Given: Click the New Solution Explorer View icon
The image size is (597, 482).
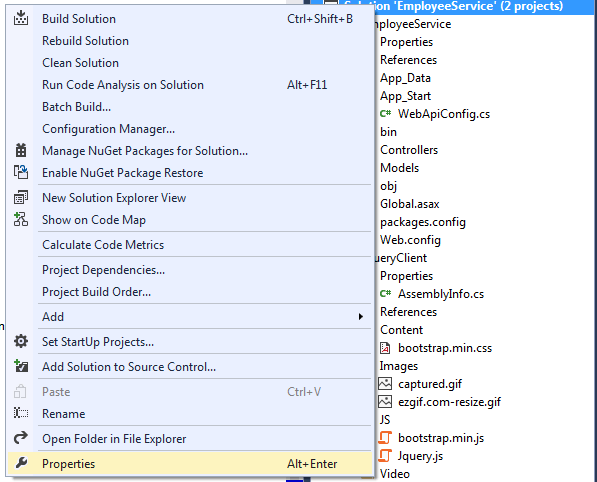Looking at the screenshot, I should pos(21,197).
